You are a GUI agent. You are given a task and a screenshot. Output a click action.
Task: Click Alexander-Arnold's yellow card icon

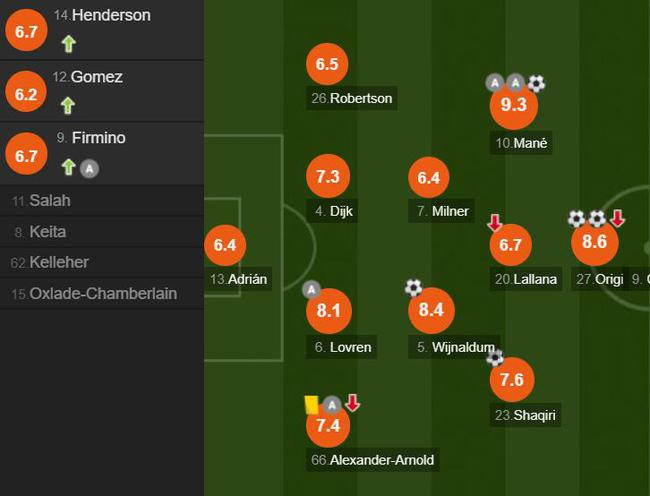[311, 404]
